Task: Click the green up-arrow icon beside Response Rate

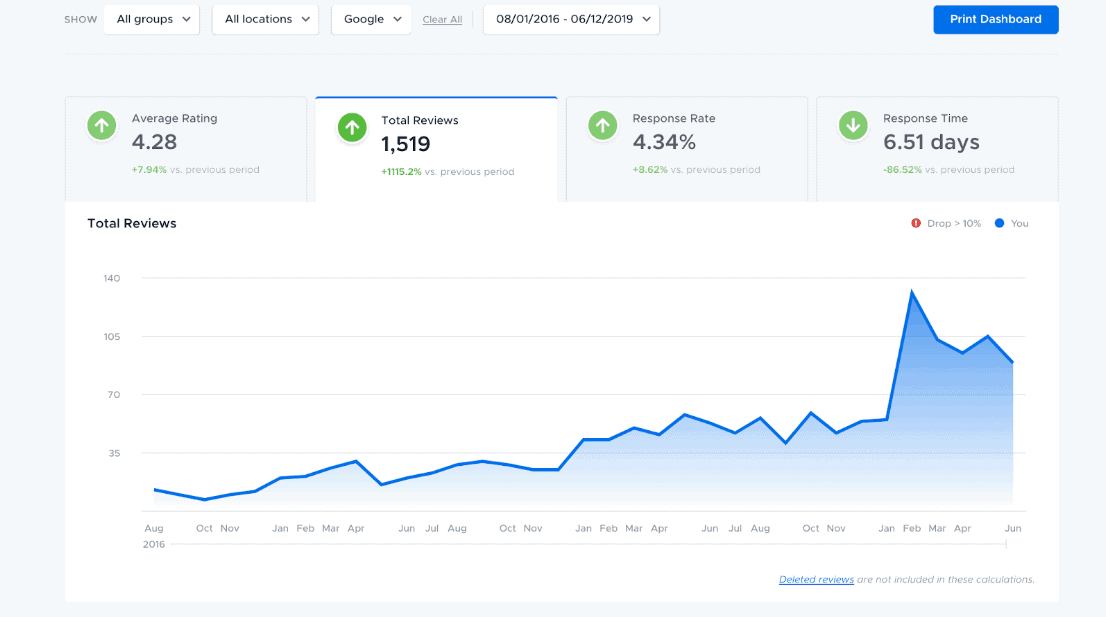Action: pyautogui.click(x=602, y=126)
